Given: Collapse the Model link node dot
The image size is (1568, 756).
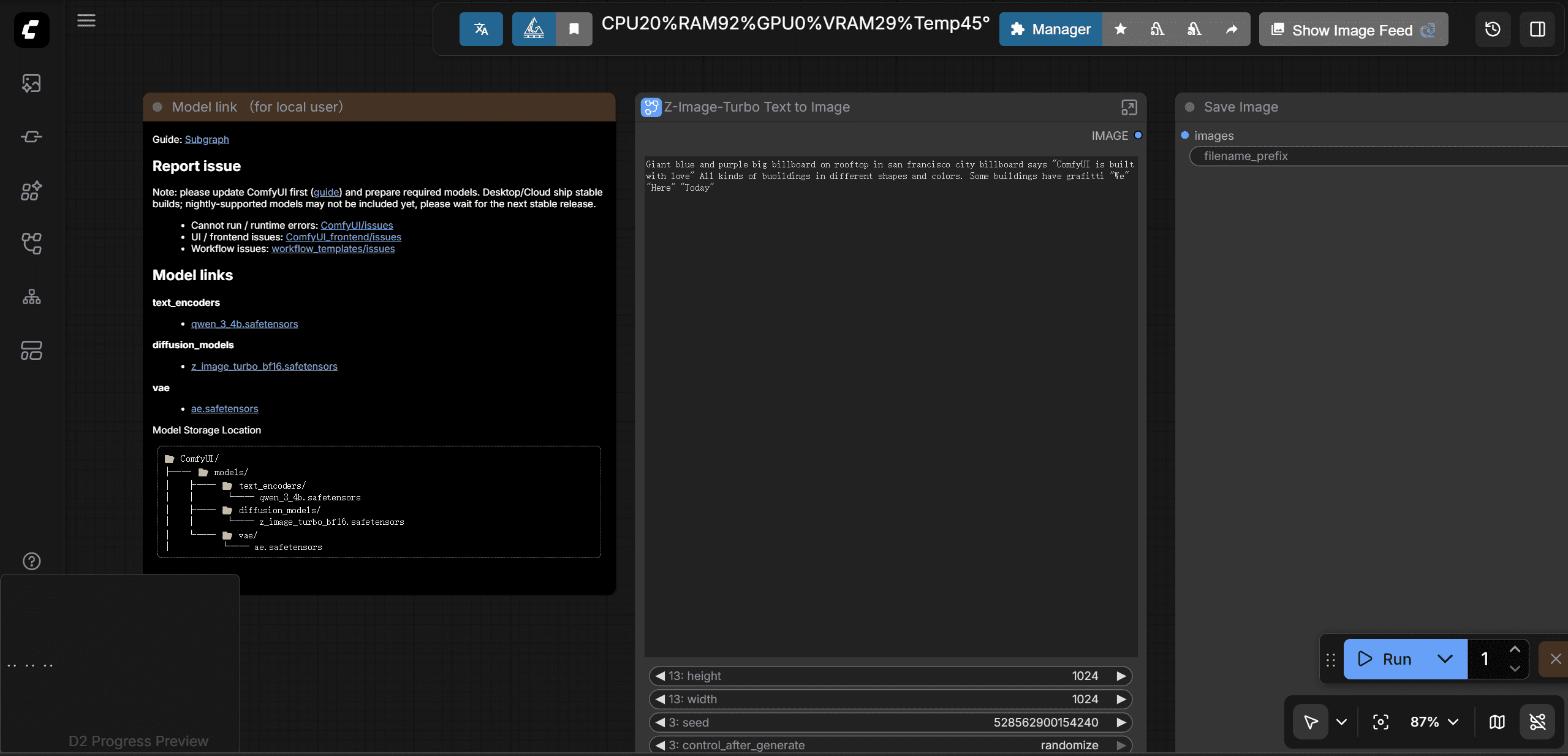Looking at the screenshot, I should (x=157, y=107).
